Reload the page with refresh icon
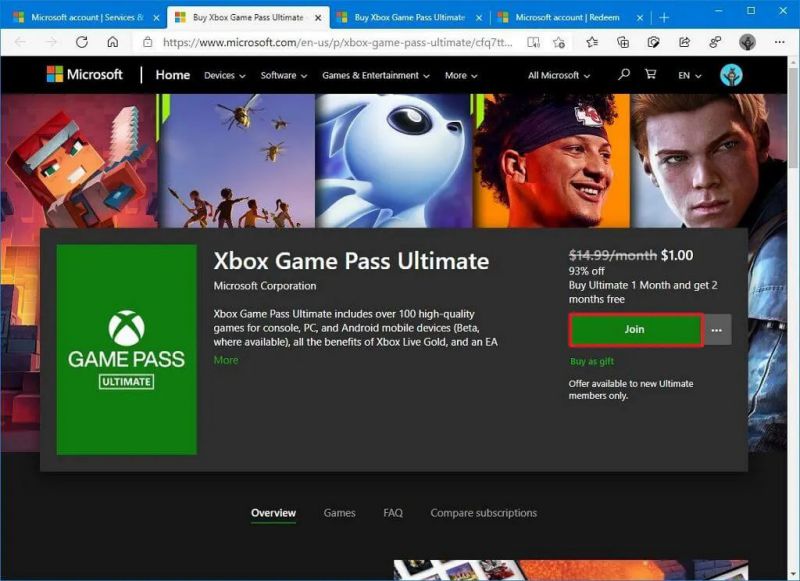This screenshot has height=581, width=800. click(x=82, y=42)
